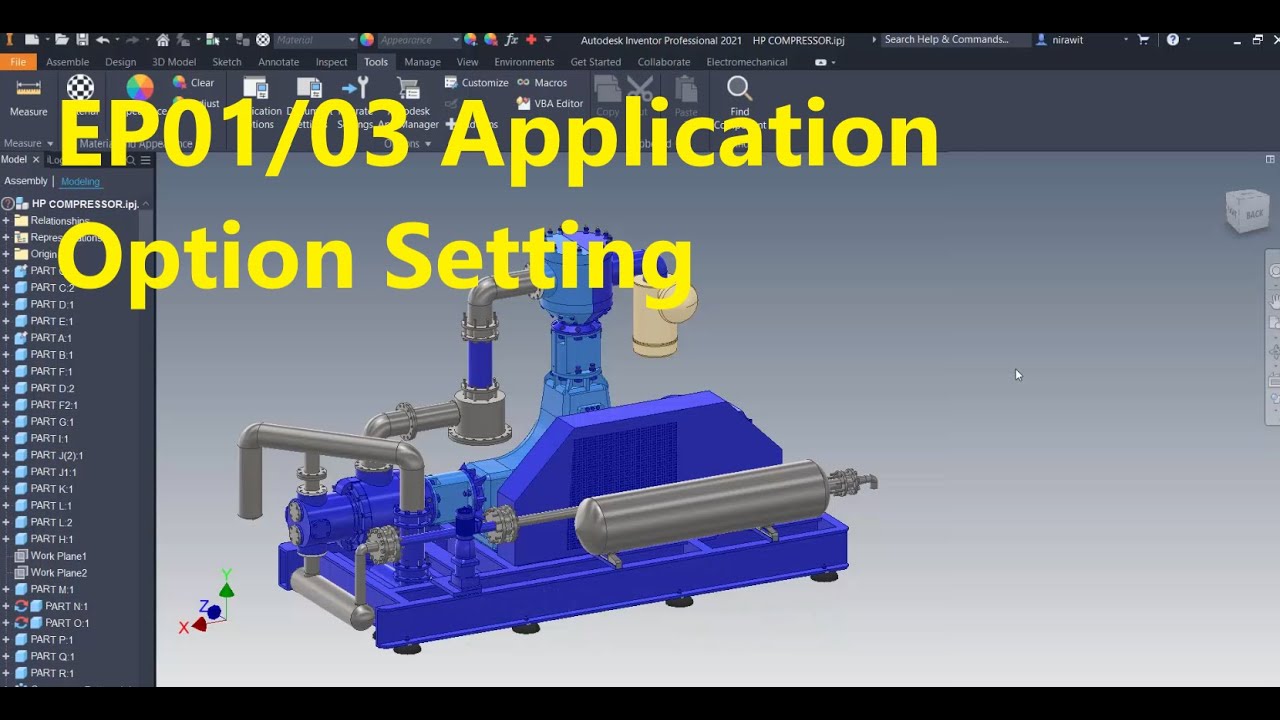Click the Measure tool icon
The image size is (1280, 720).
pyautogui.click(x=28, y=88)
